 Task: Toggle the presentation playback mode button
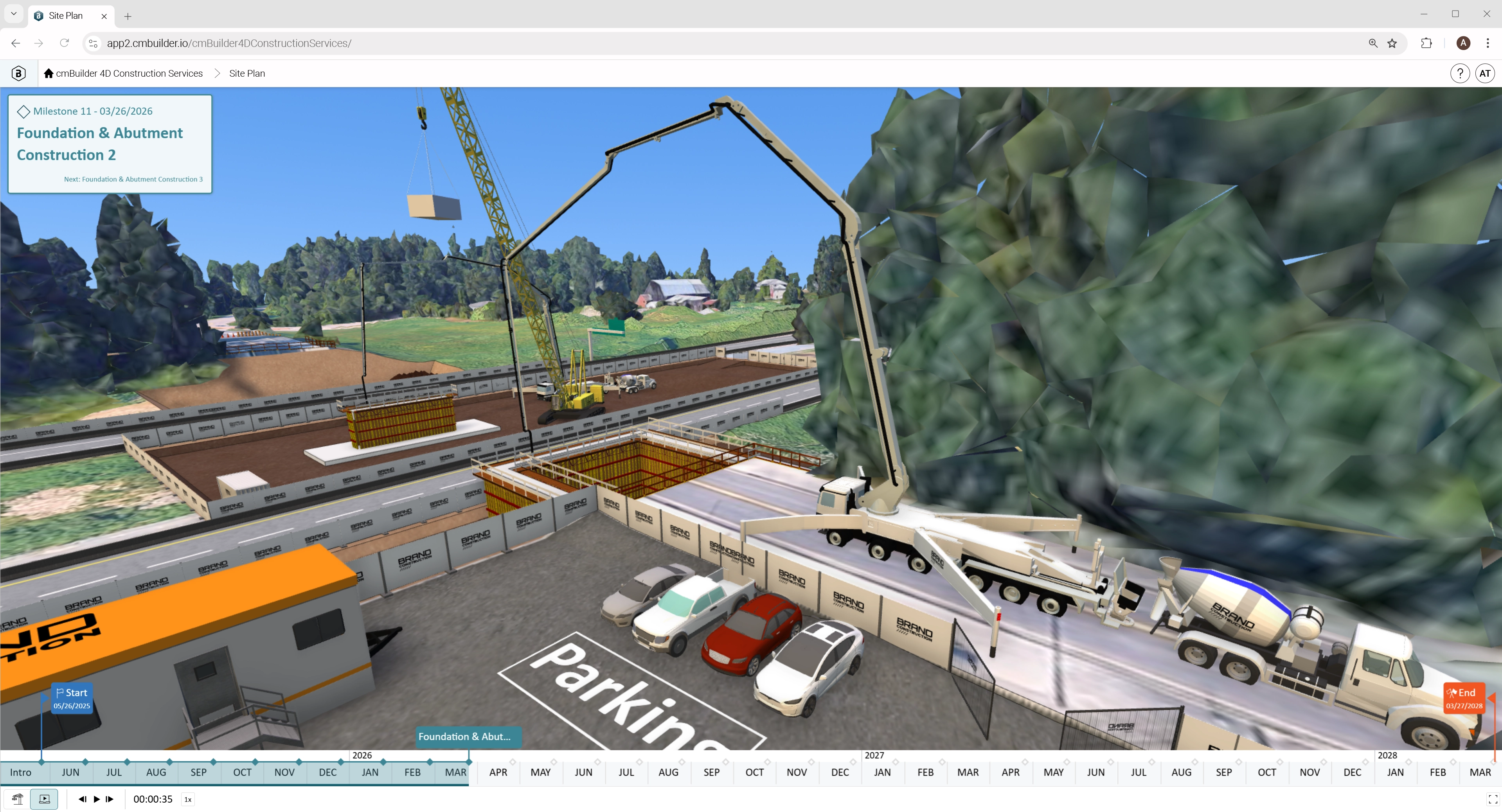point(44,799)
